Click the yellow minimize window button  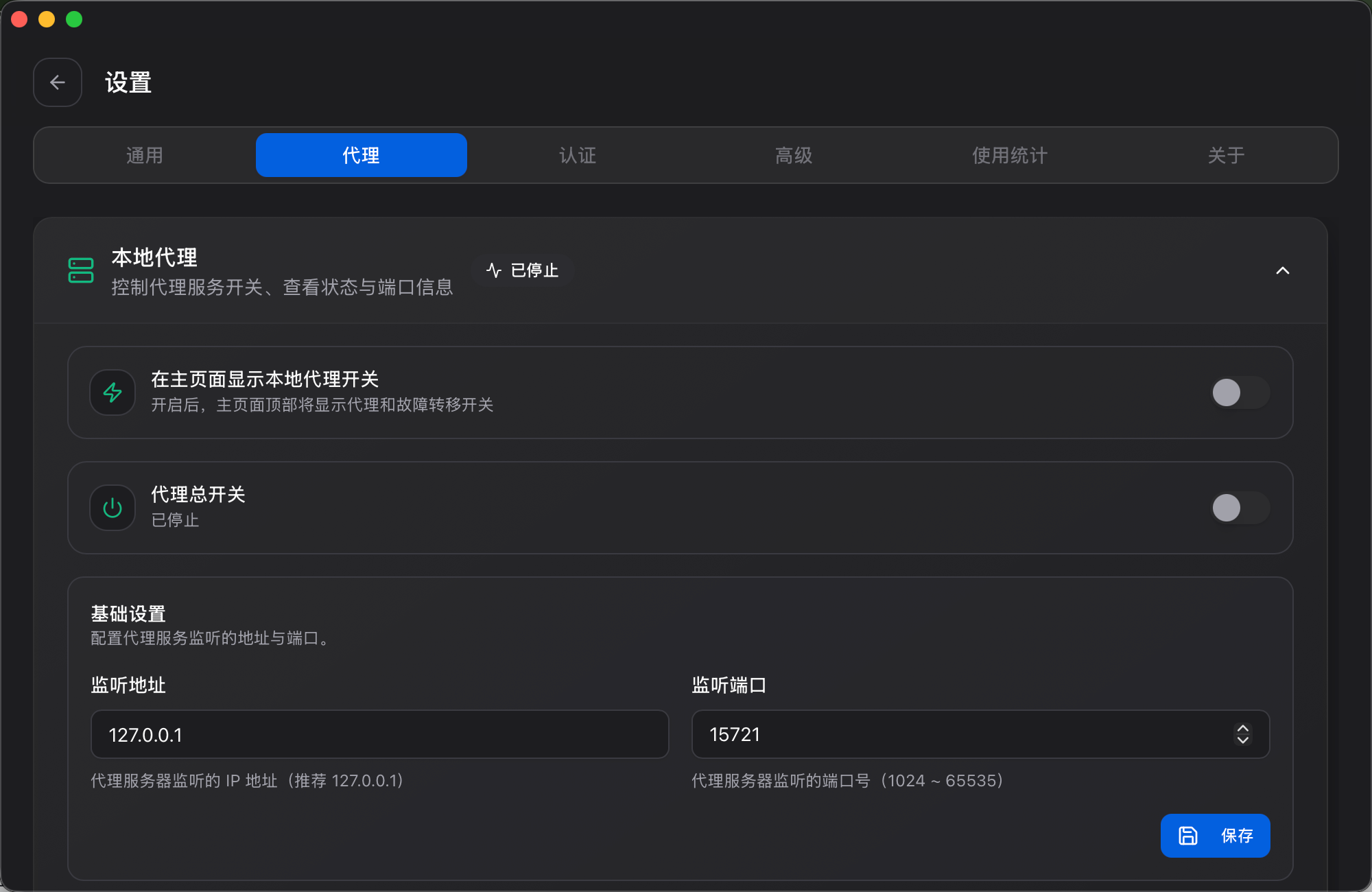(x=47, y=19)
